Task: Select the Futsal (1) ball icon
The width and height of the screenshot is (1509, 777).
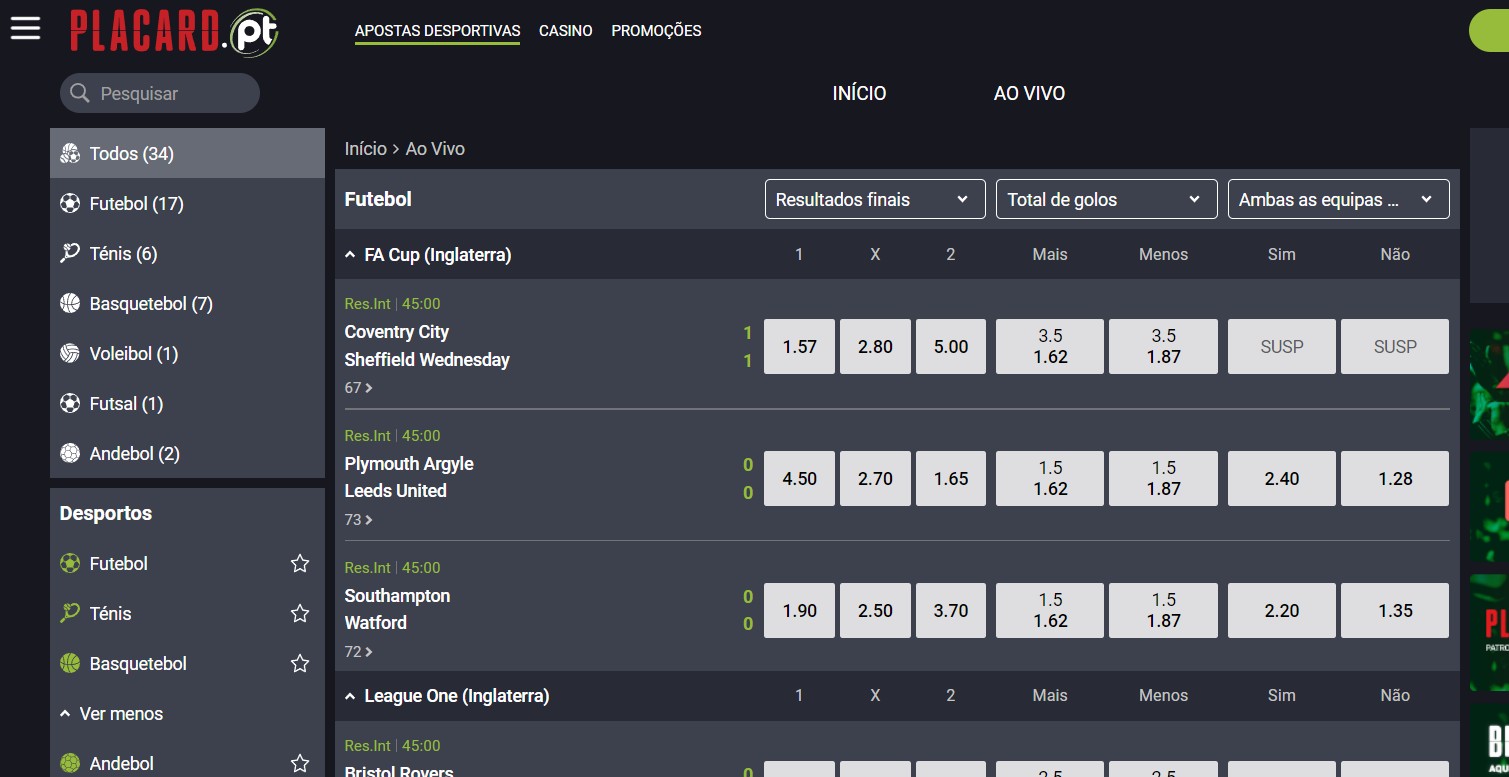Action: pos(70,403)
